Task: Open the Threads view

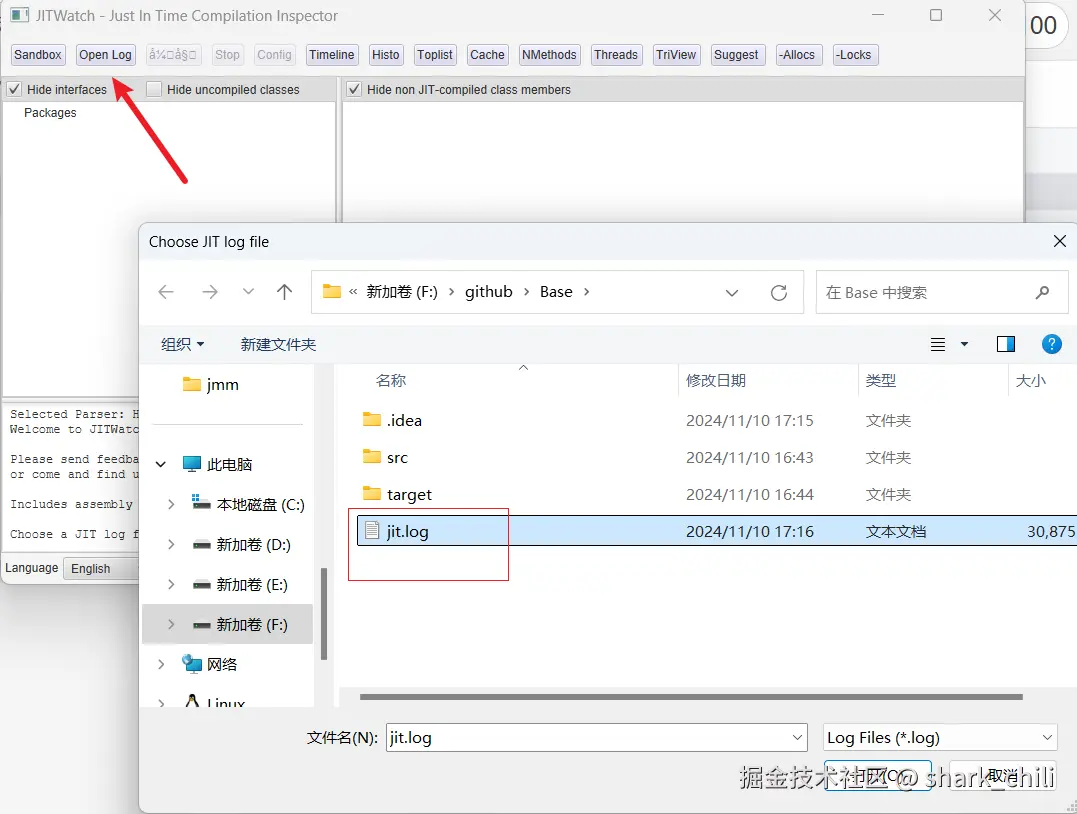Action: [x=616, y=55]
